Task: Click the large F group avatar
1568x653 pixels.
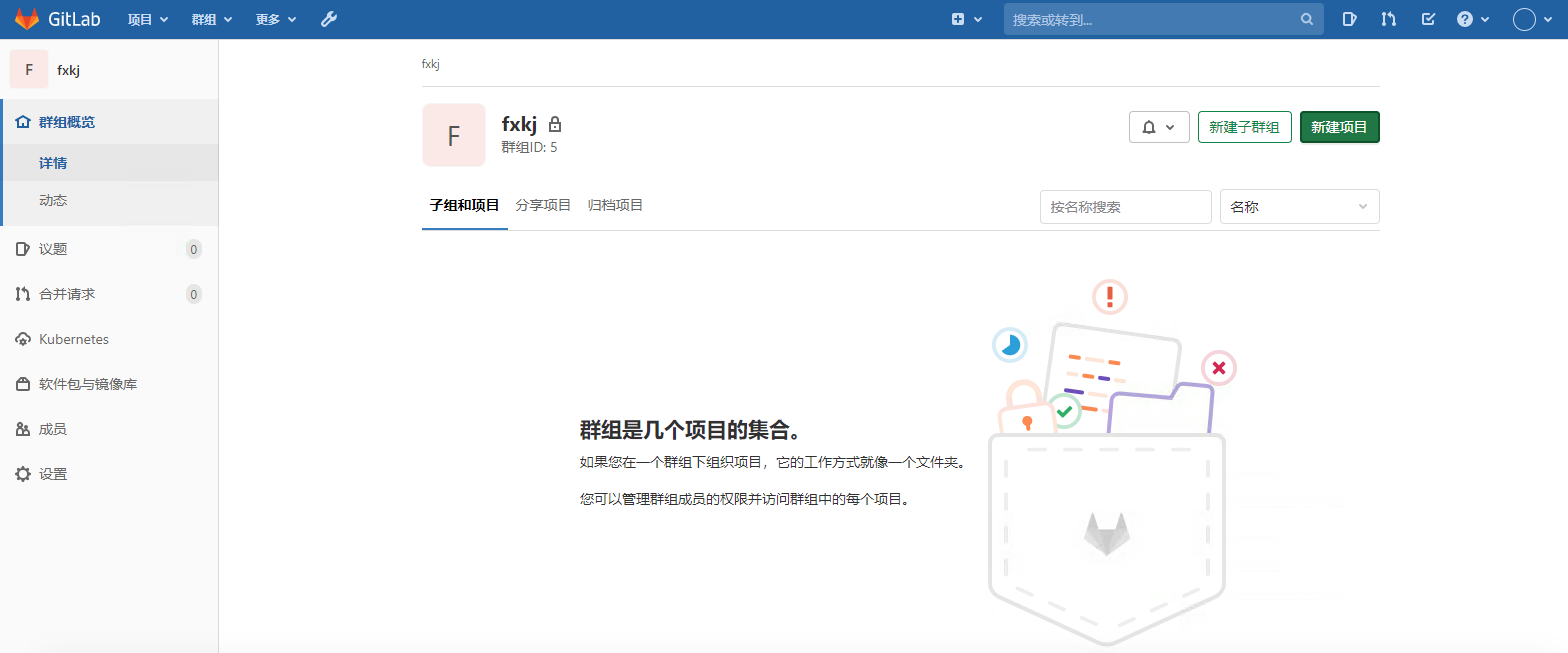Action: point(454,135)
